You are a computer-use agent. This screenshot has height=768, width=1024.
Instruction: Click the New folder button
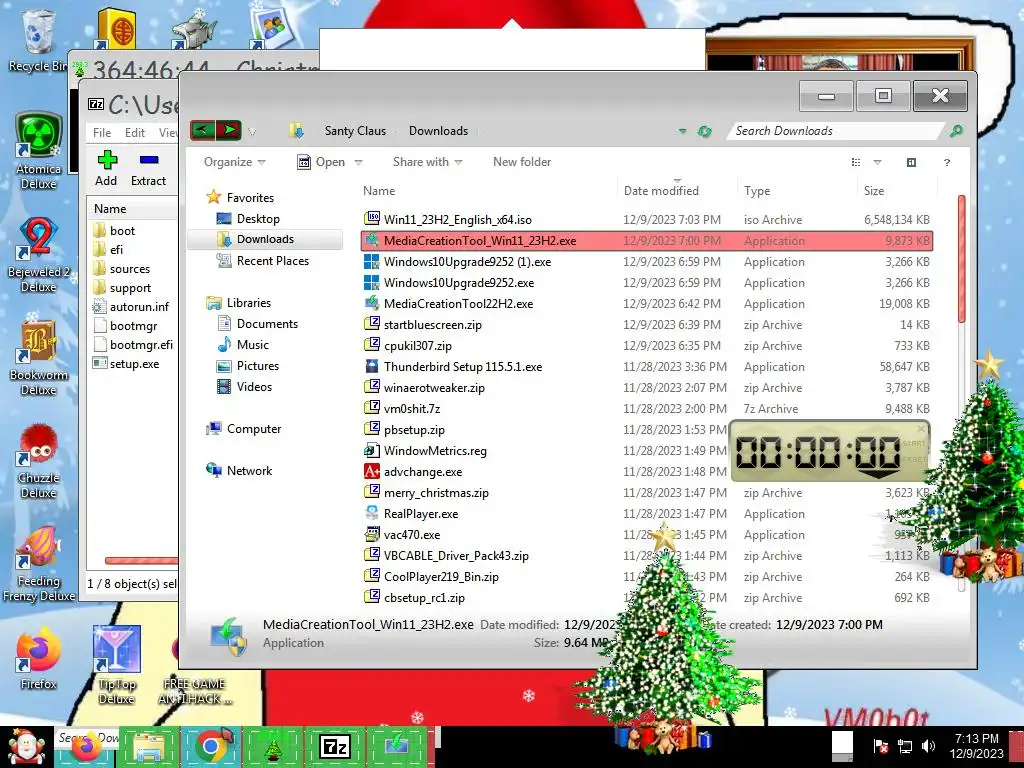pos(522,162)
